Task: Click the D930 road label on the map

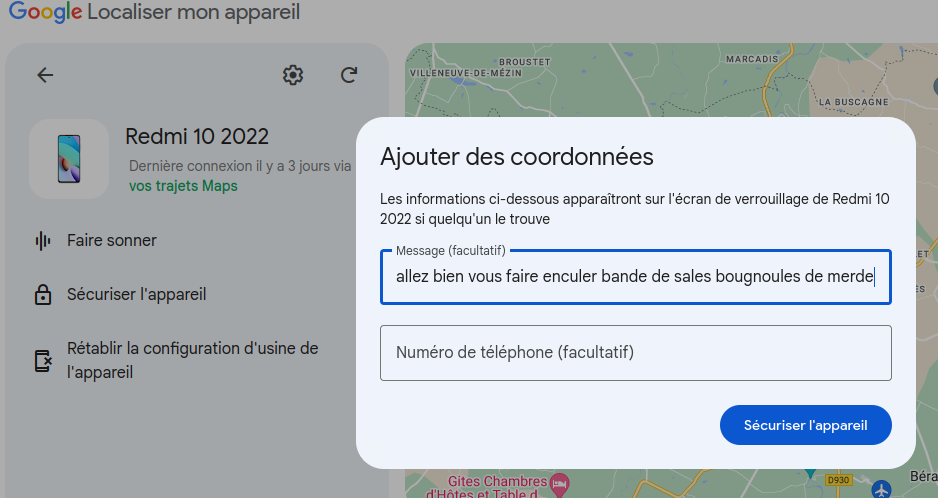Action: (838, 480)
